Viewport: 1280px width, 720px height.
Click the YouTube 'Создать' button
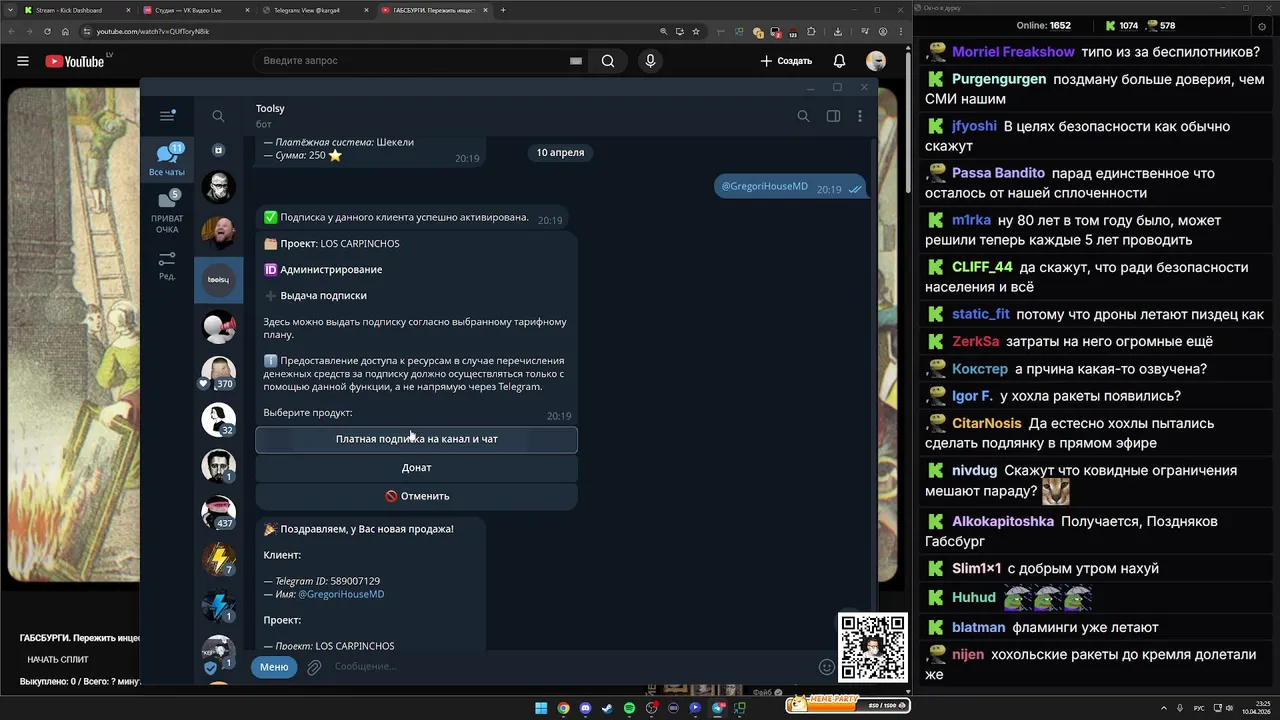pos(786,61)
